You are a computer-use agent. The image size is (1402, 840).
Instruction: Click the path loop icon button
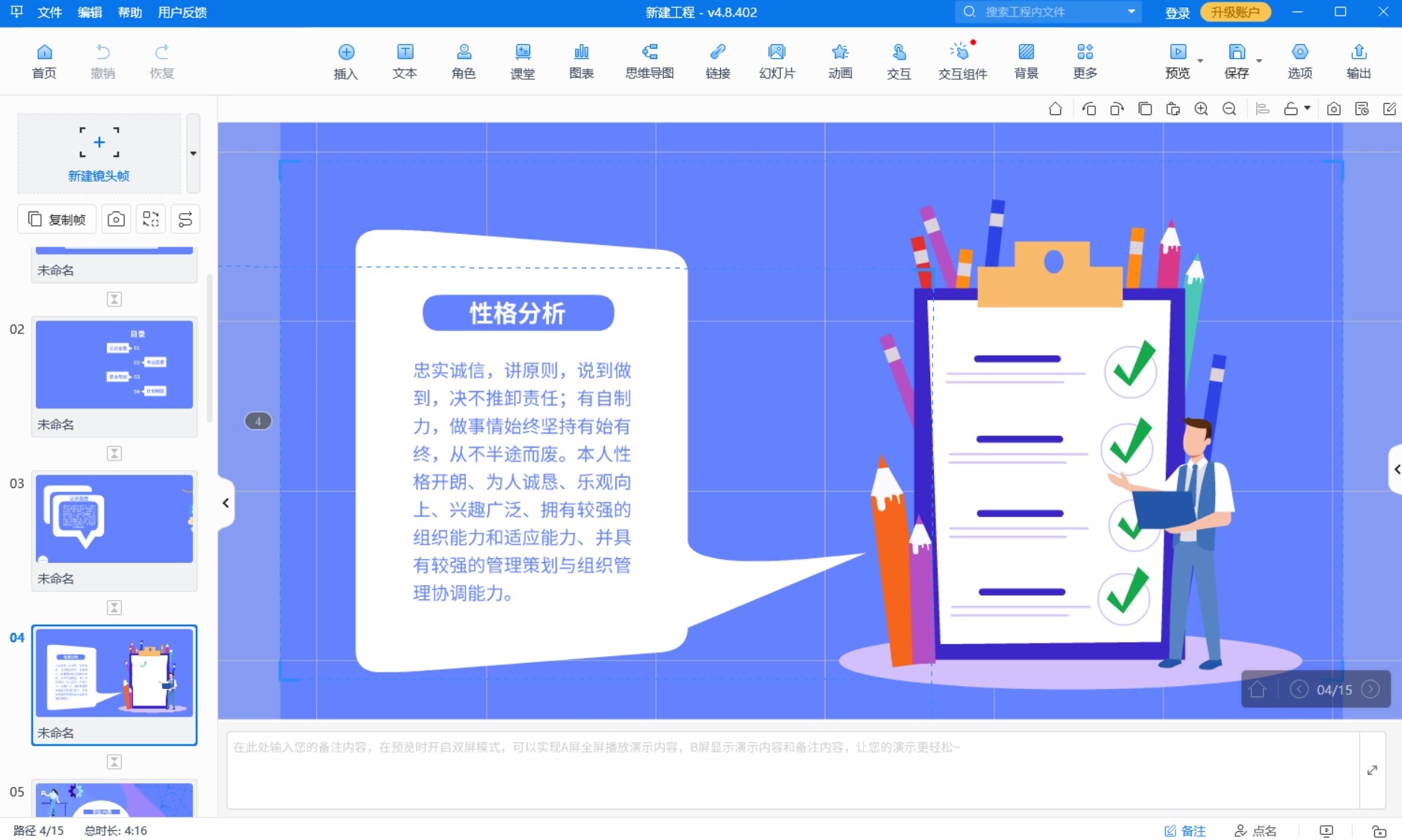pos(185,219)
